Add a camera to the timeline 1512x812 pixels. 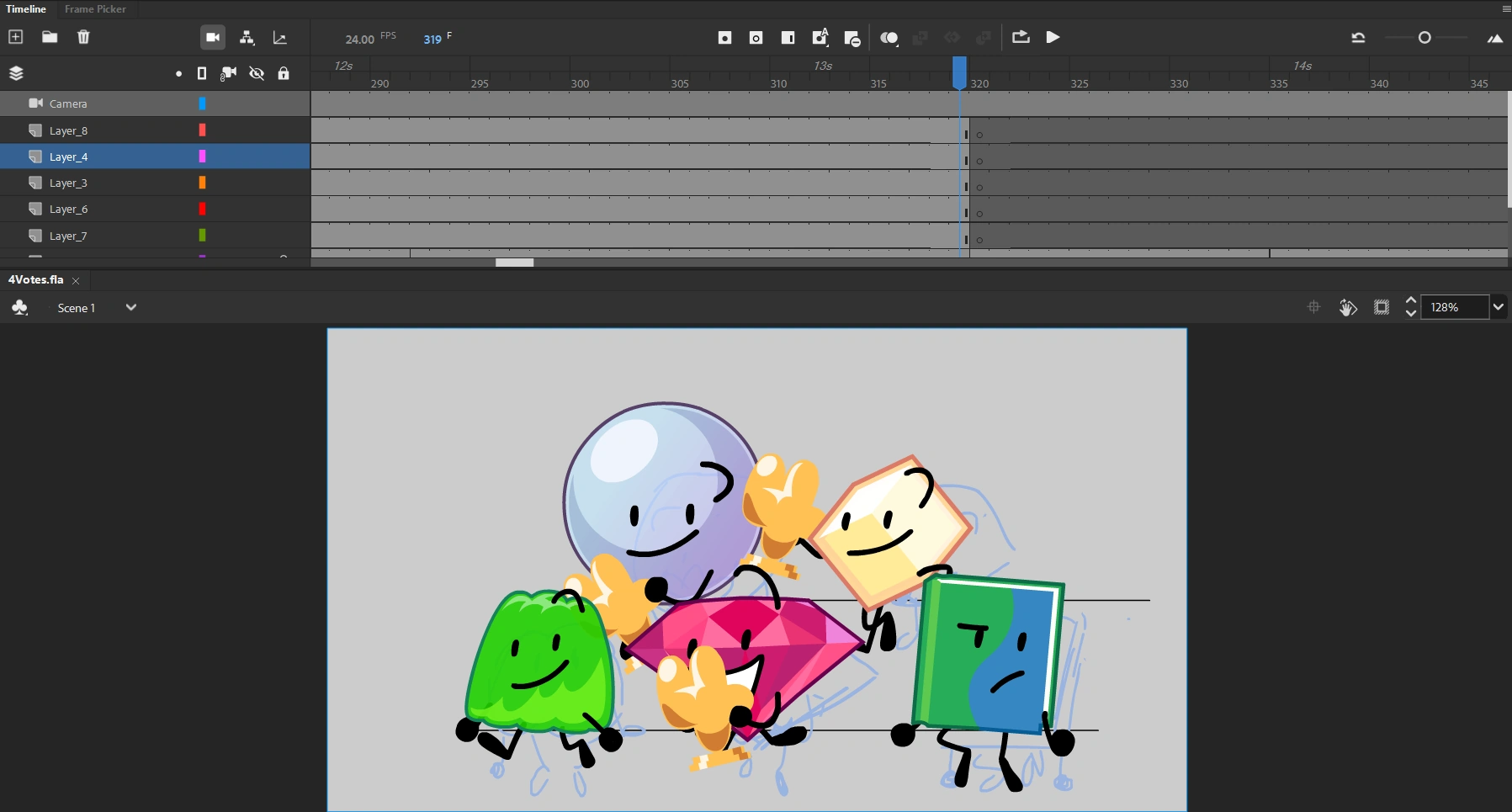pyautogui.click(x=213, y=37)
